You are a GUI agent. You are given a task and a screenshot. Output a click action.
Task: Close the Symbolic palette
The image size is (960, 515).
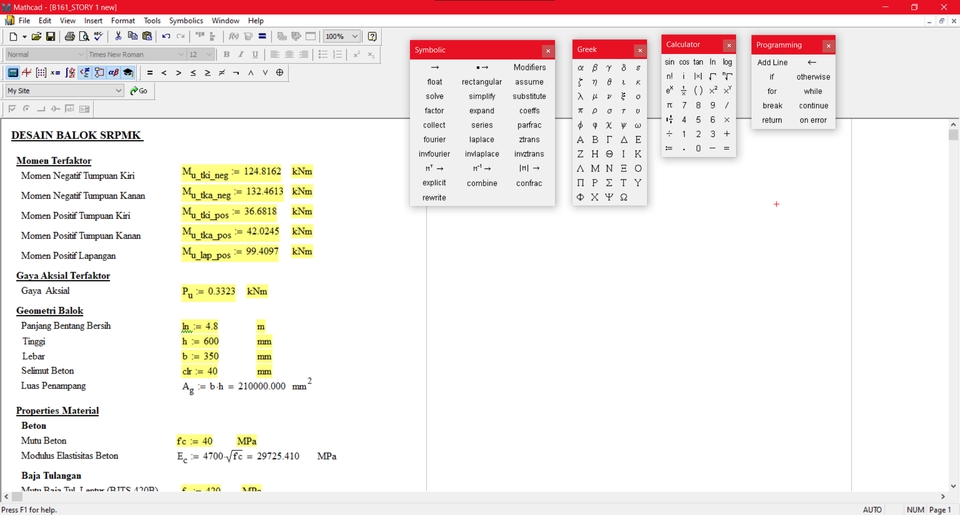pos(548,50)
